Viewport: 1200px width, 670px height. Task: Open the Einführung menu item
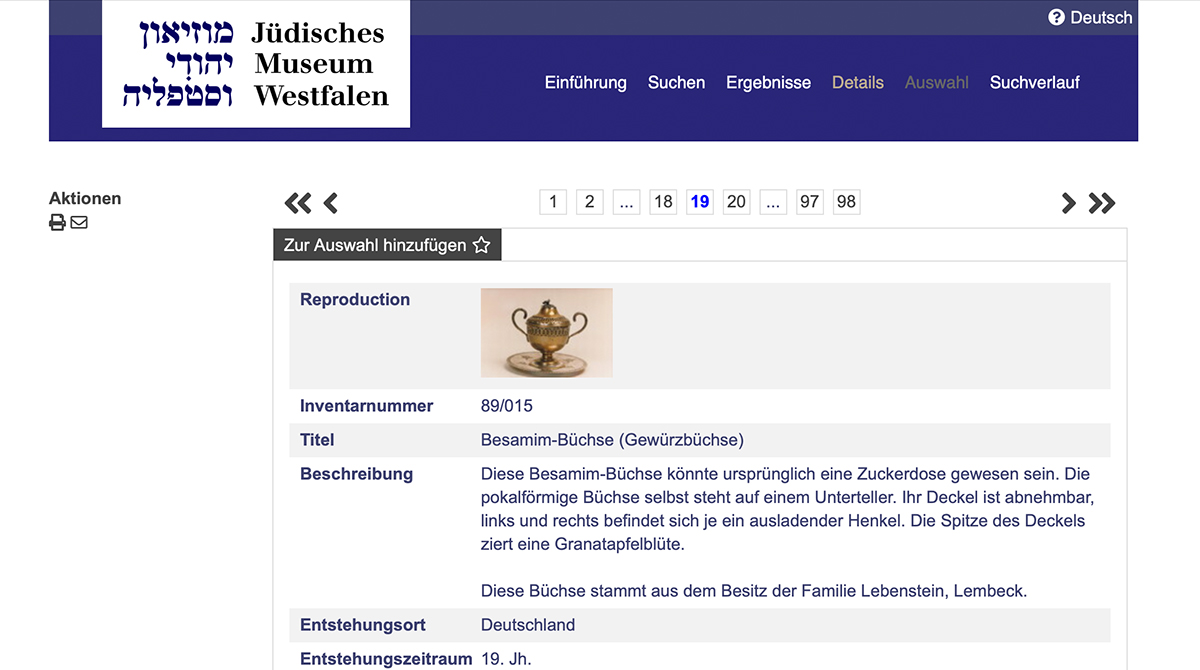(585, 83)
